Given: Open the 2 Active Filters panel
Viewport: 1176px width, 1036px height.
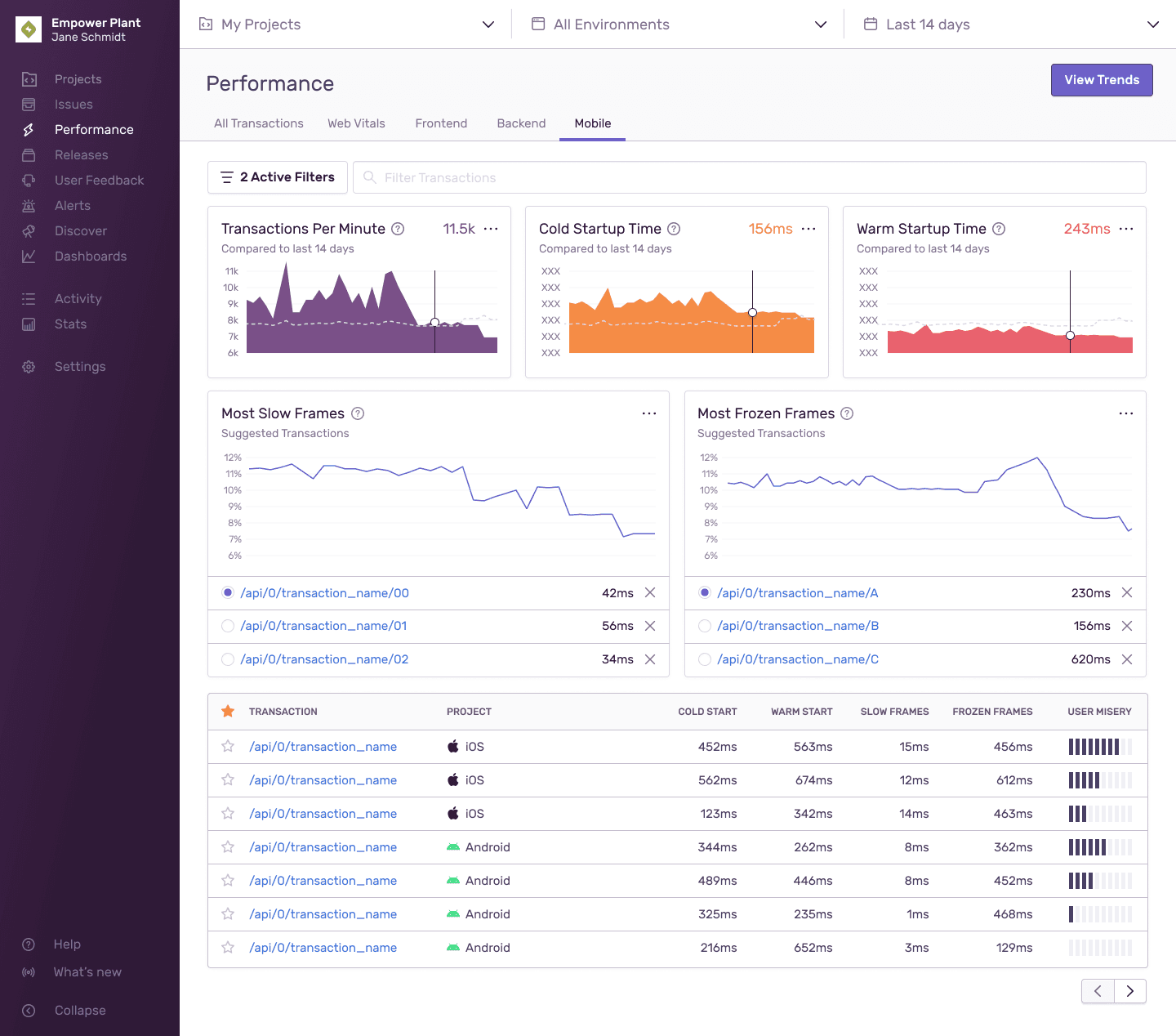Looking at the screenshot, I should [277, 177].
